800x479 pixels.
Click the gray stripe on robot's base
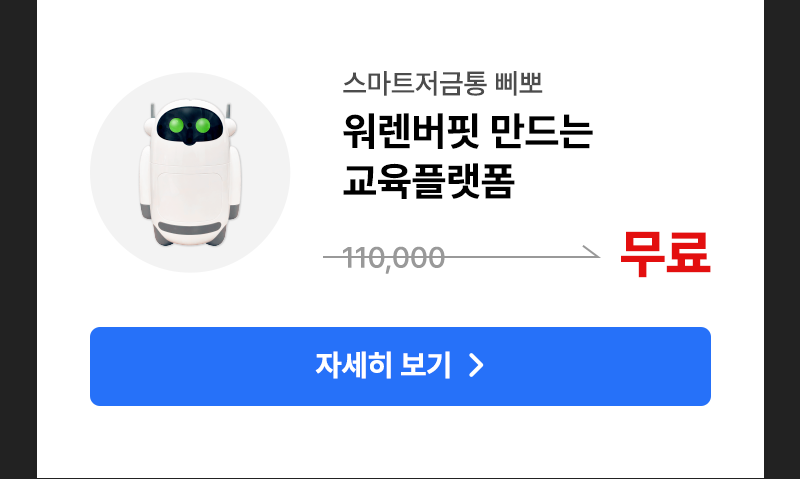pyautogui.click(x=189, y=228)
